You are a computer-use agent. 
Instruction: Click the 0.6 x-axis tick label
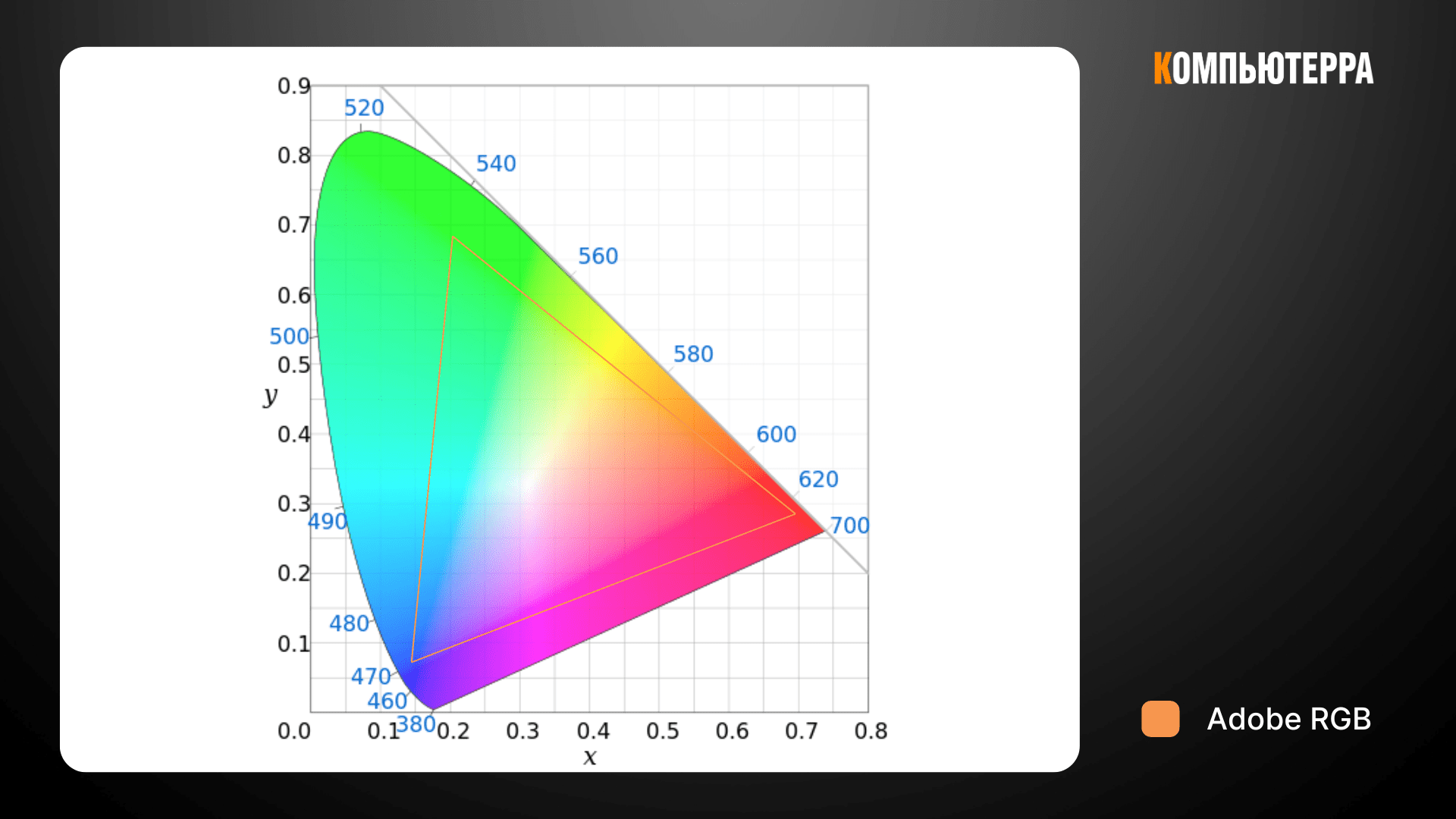733,731
